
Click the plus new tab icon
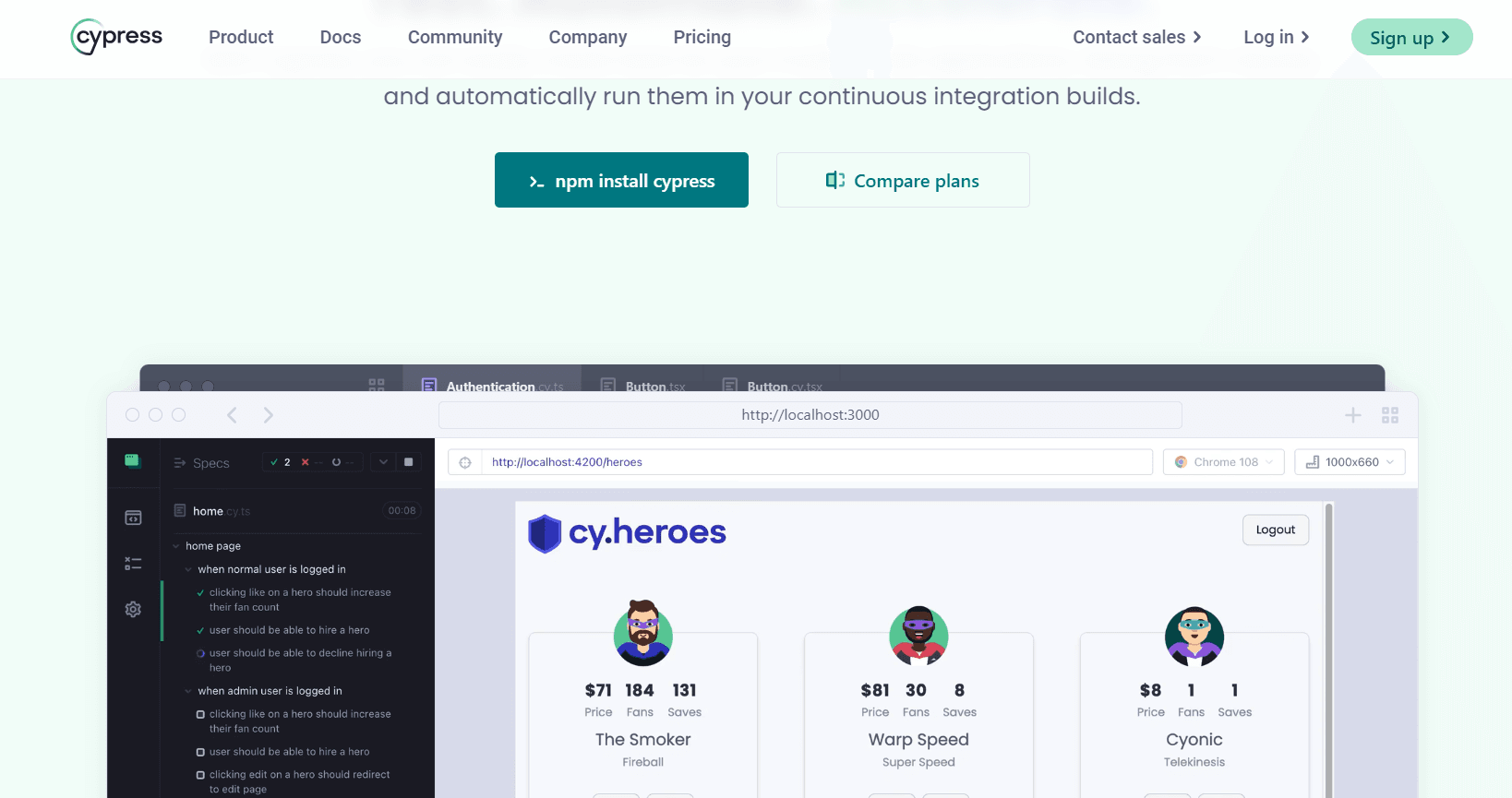tap(1352, 415)
